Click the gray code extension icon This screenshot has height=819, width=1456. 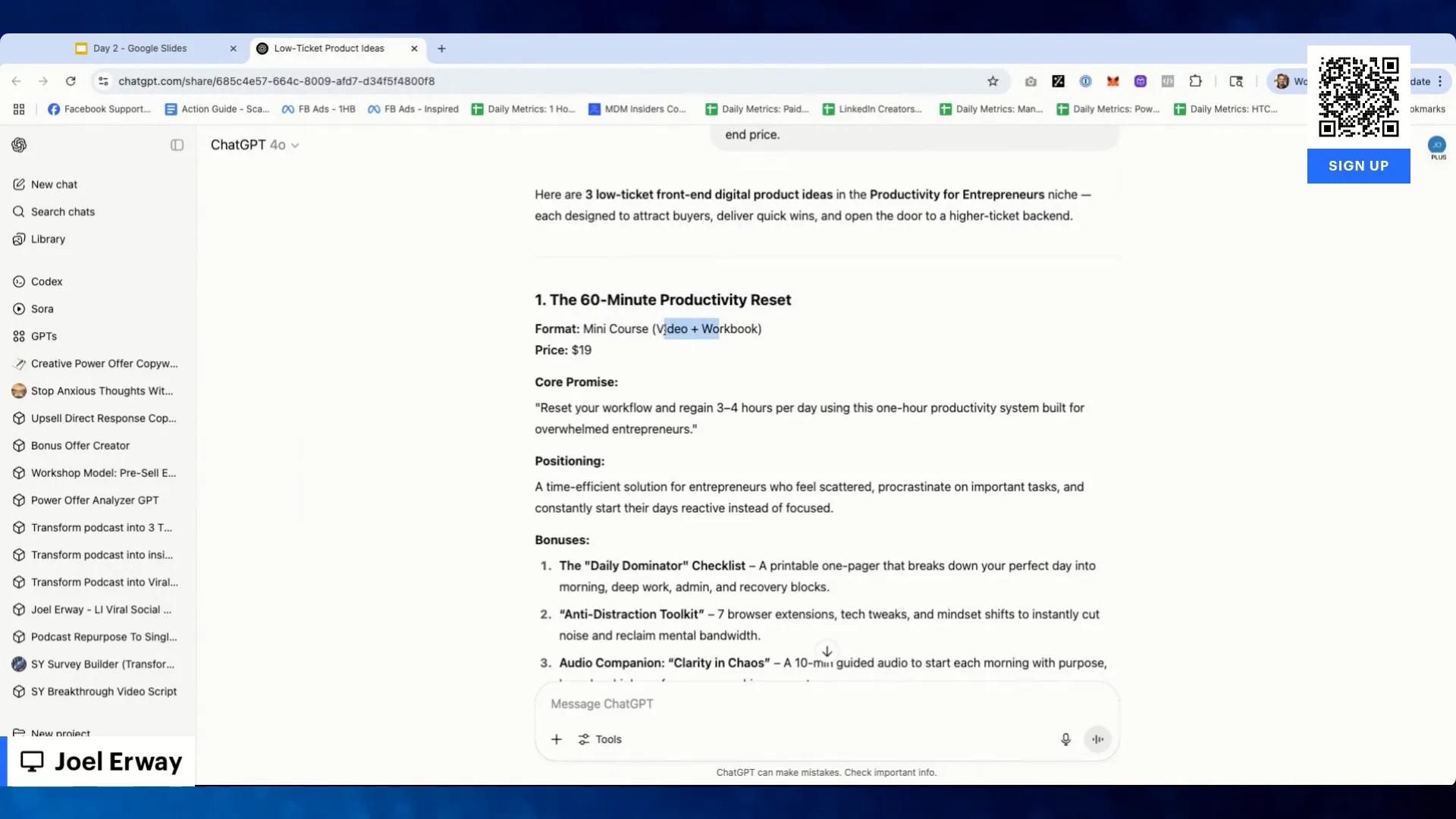coord(1167,81)
